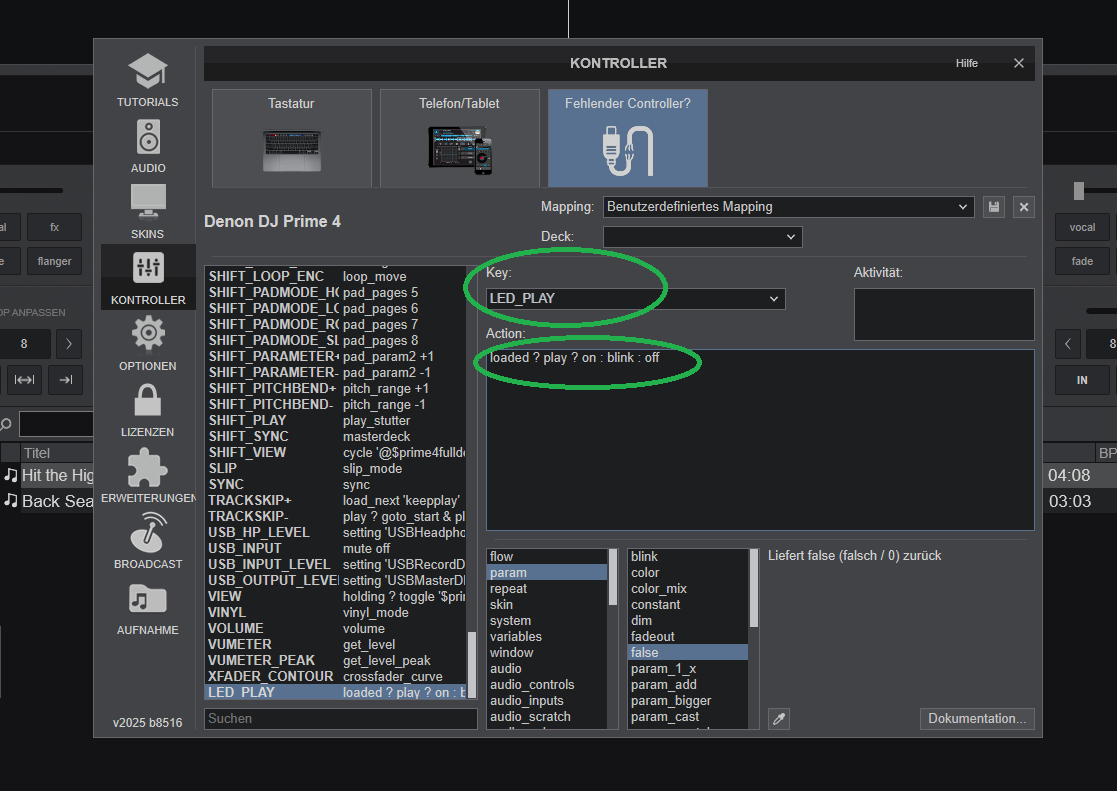Select the SYNC mapping row

coord(336,485)
